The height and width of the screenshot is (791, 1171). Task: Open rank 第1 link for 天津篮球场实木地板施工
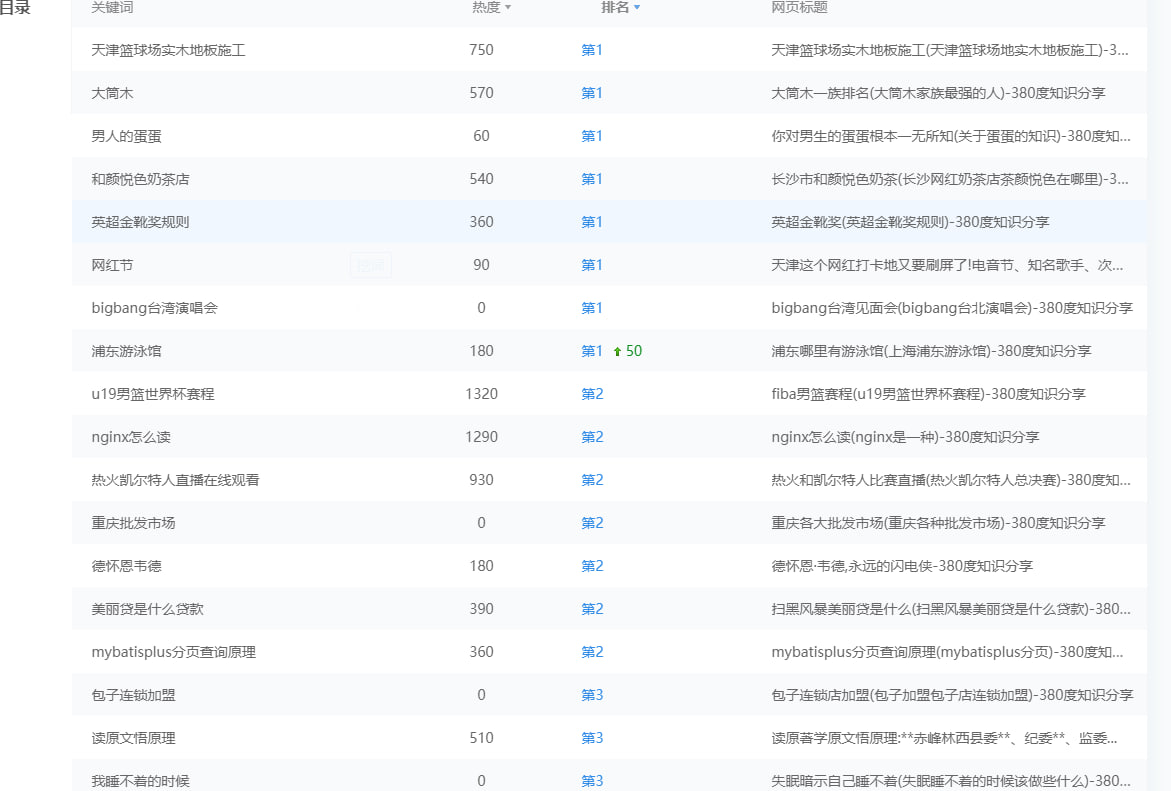592,50
